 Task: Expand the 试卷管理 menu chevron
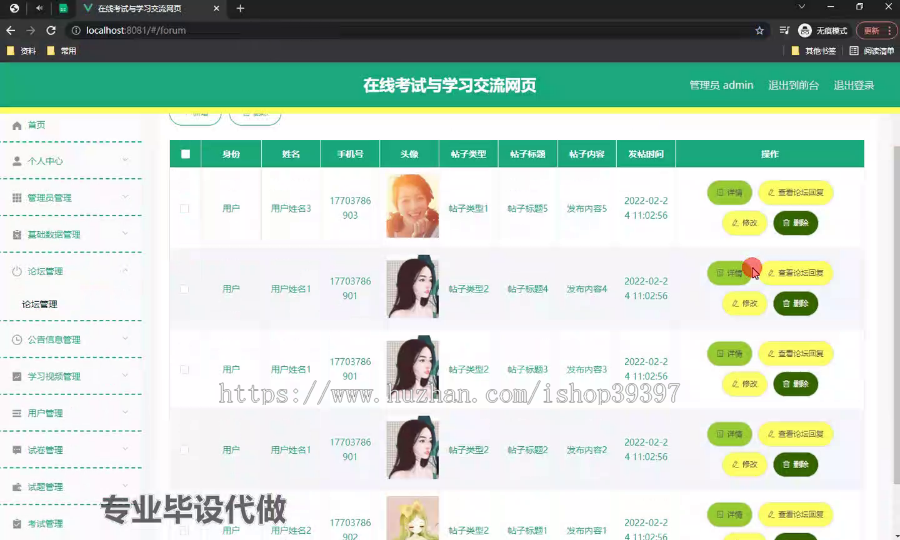coord(125,449)
